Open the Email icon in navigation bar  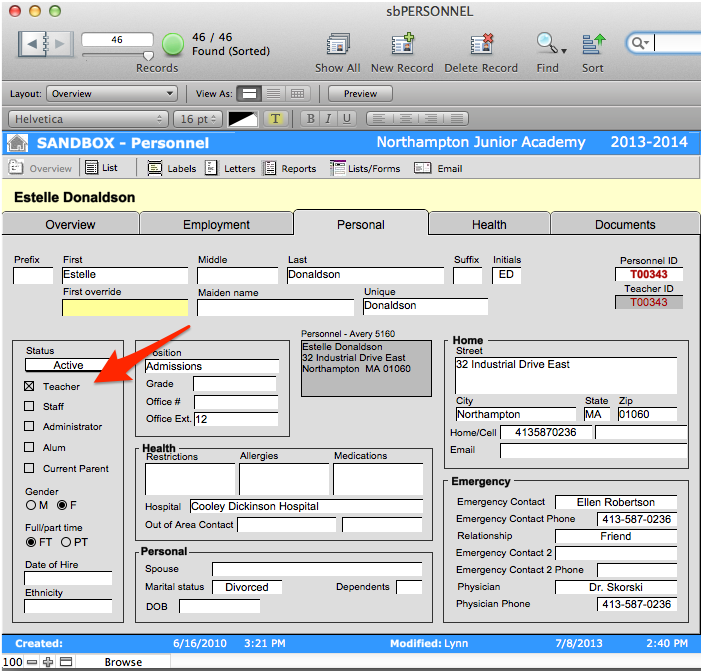coord(426,168)
